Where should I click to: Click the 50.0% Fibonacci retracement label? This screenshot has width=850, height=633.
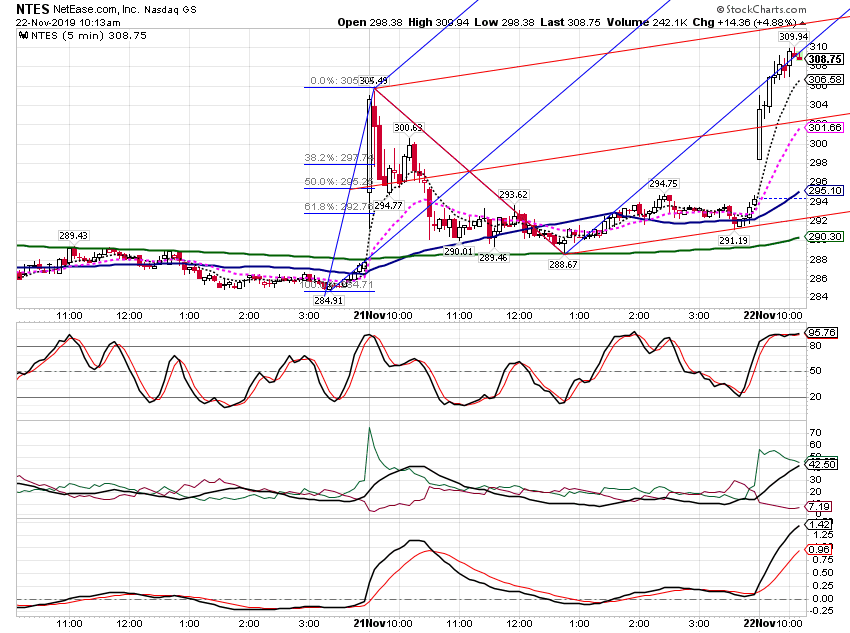(339, 182)
